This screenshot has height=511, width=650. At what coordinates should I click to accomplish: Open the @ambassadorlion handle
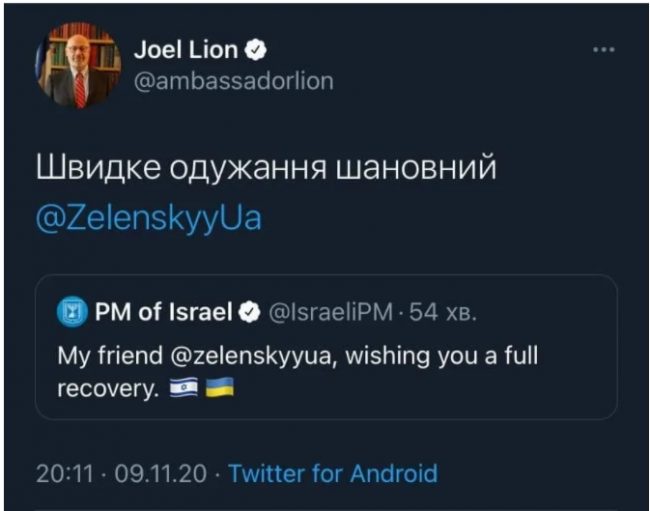coord(233,81)
